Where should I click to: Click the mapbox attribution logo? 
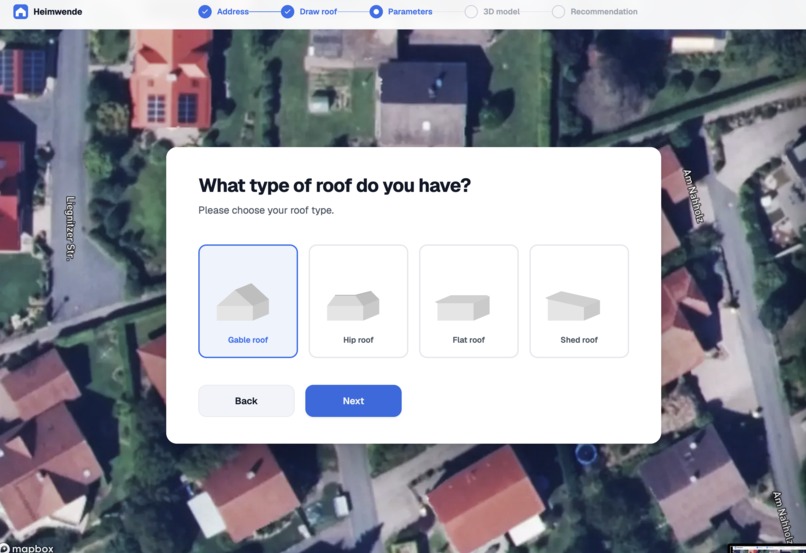pyautogui.click(x=27, y=548)
